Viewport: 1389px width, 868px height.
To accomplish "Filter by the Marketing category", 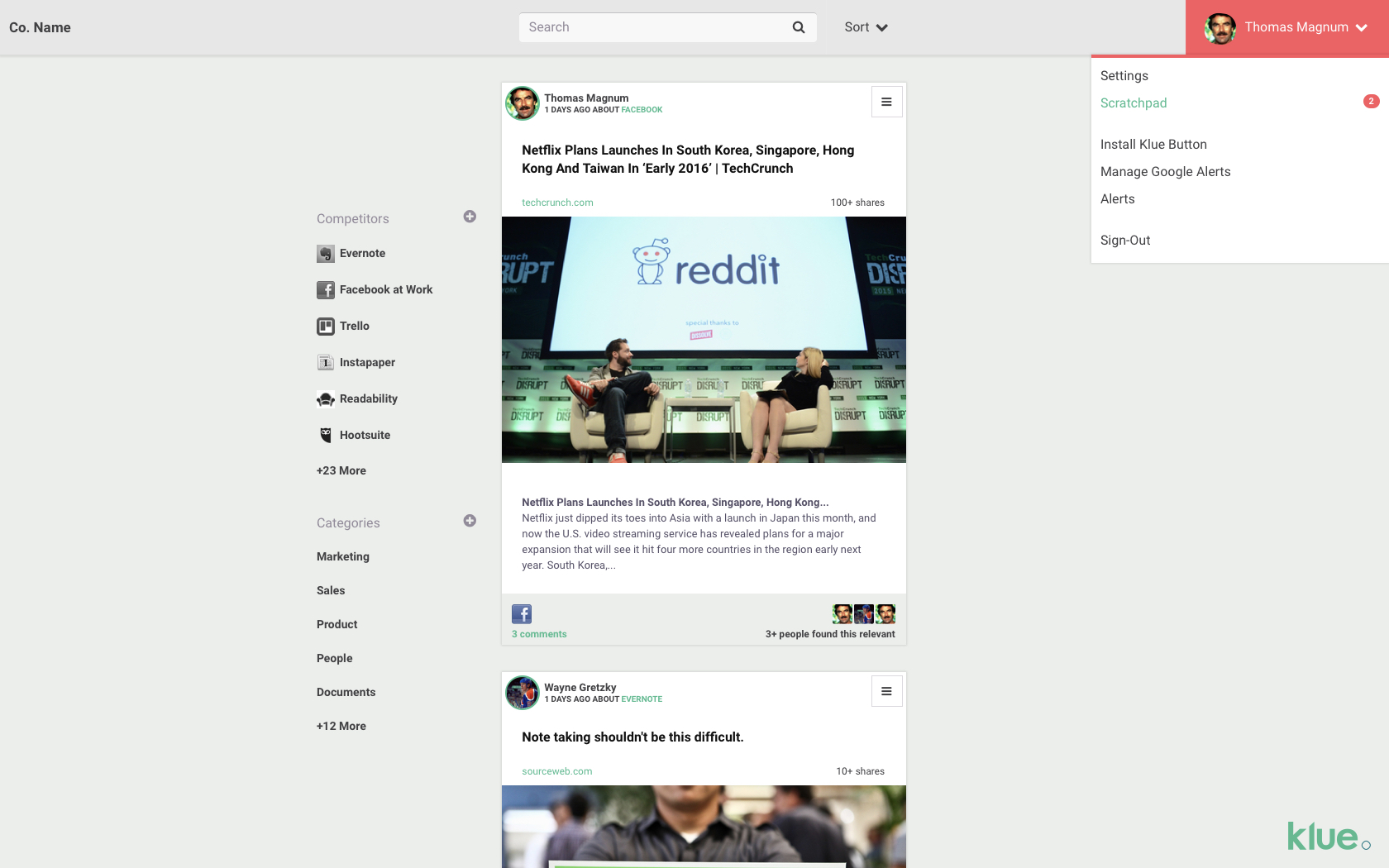I will pyautogui.click(x=343, y=557).
